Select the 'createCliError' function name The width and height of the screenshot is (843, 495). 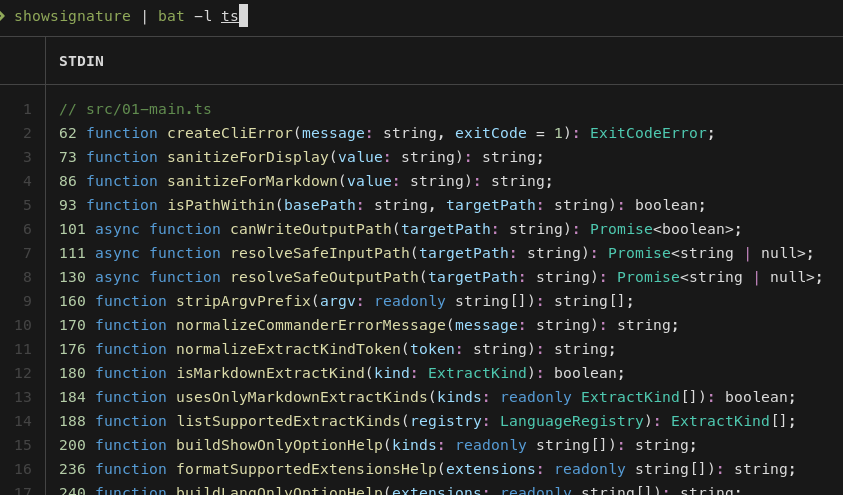pos(230,133)
